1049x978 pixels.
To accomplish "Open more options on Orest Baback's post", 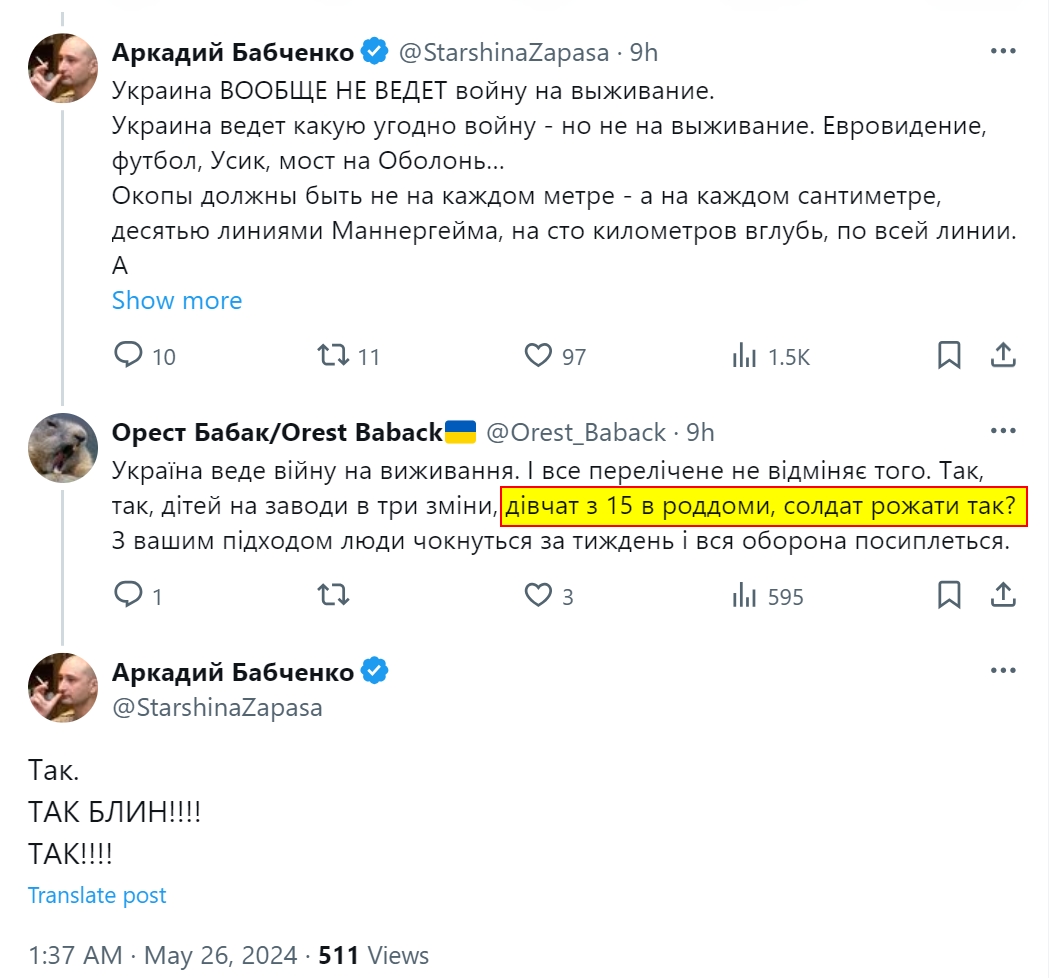I will [1002, 431].
